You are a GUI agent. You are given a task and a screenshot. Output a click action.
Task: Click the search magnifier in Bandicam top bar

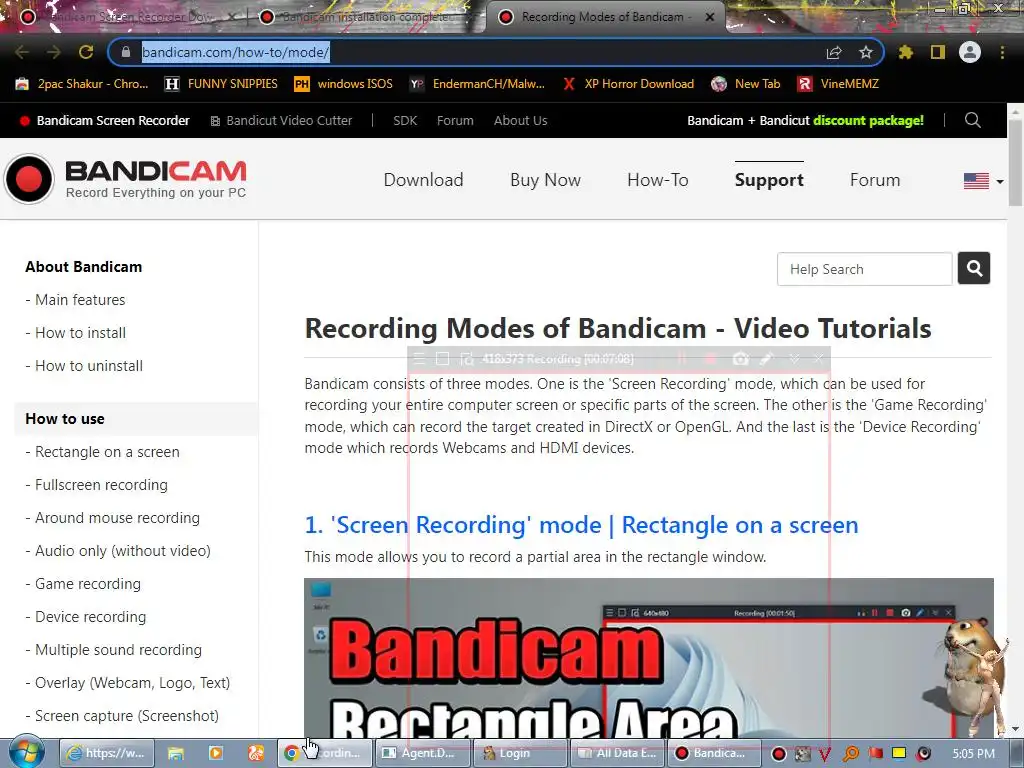pos(972,120)
